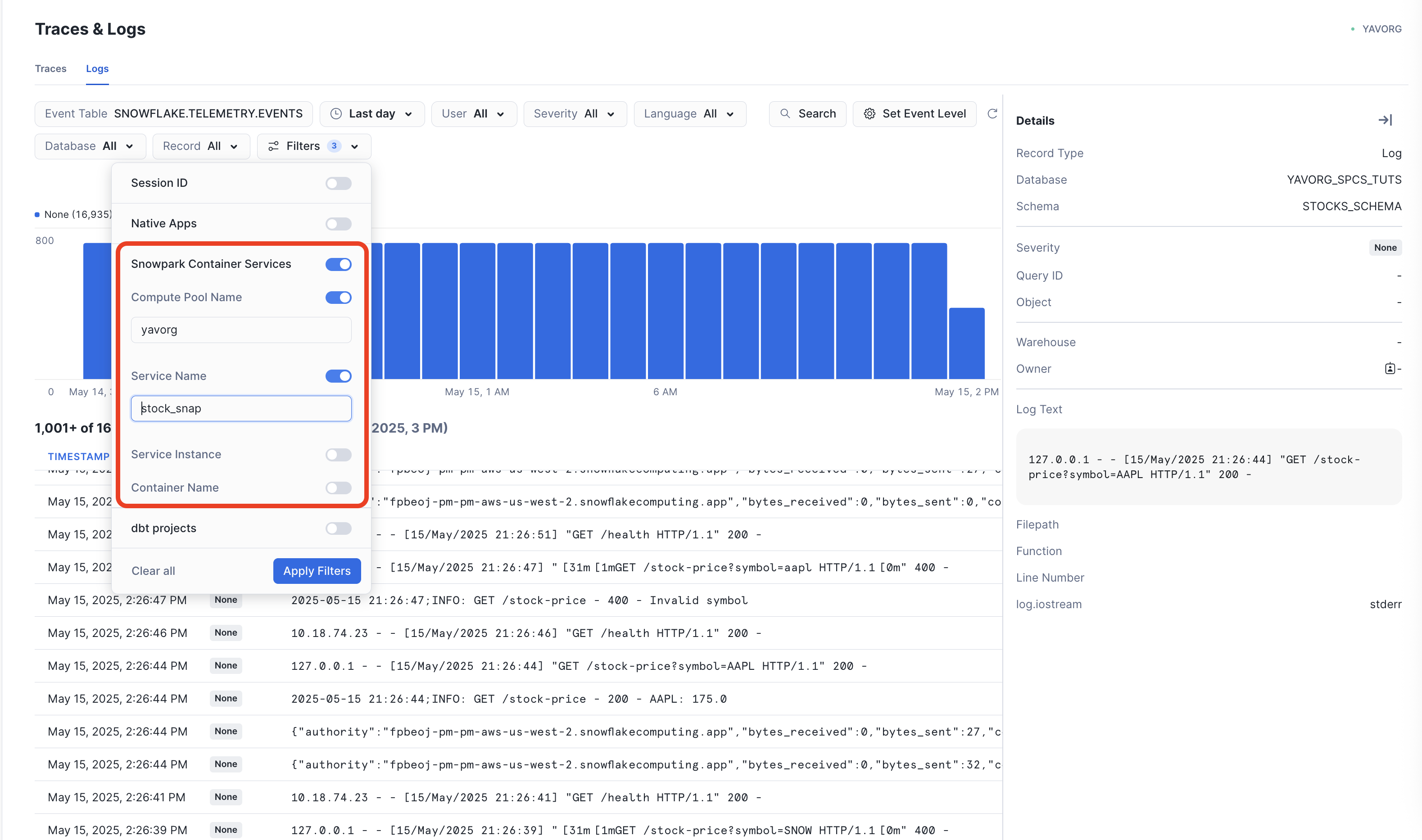Select the Logs tab
The image size is (1422, 840).
[97, 68]
